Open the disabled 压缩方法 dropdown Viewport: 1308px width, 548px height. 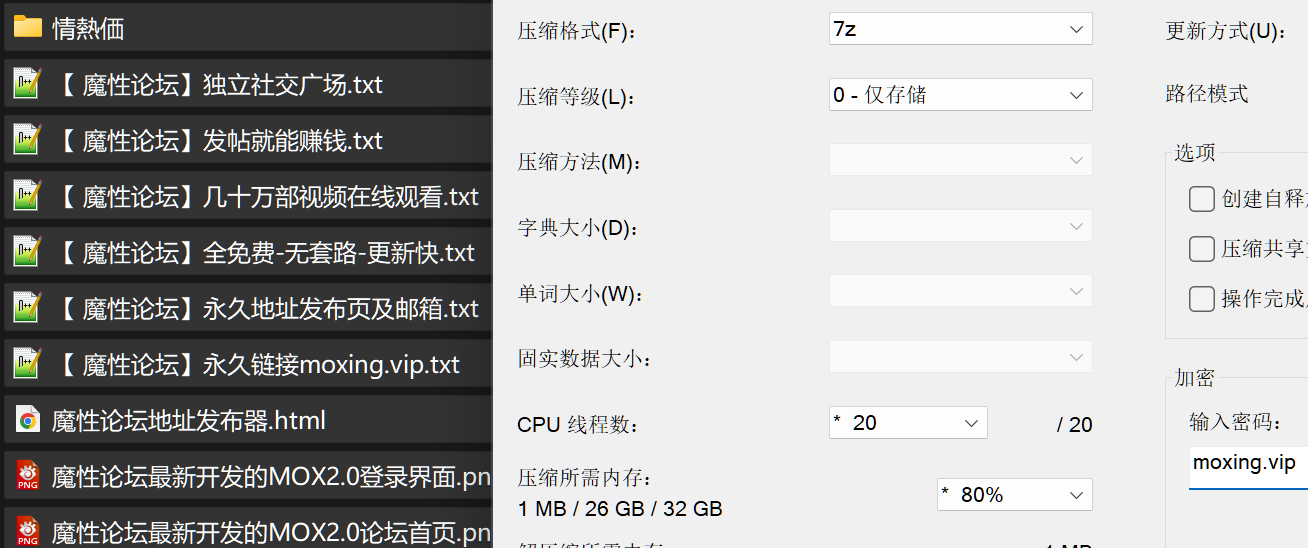coord(961,160)
